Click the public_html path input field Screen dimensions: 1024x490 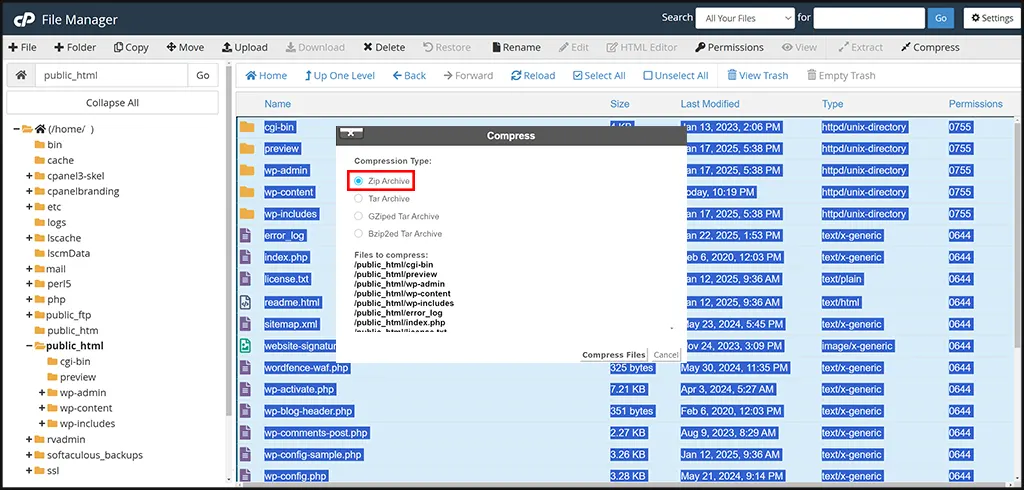coord(112,75)
